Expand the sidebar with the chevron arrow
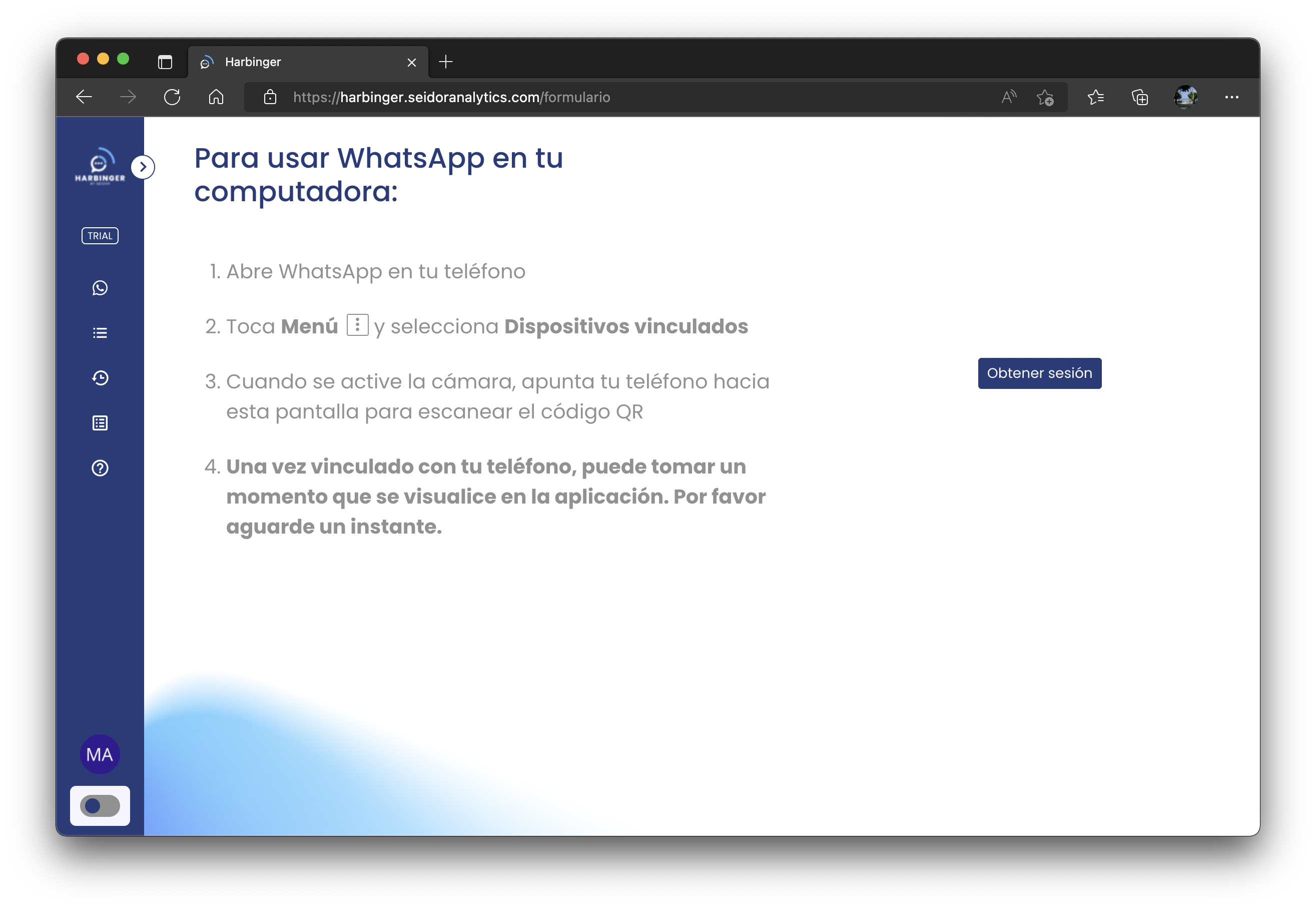The width and height of the screenshot is (1316, 910). click(x=143, y=167)
